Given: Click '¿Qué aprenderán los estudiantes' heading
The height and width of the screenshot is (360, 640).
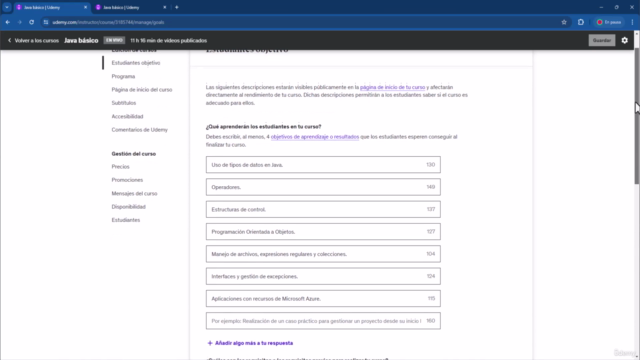Looking at the screenshot, I should click(263, 127).
